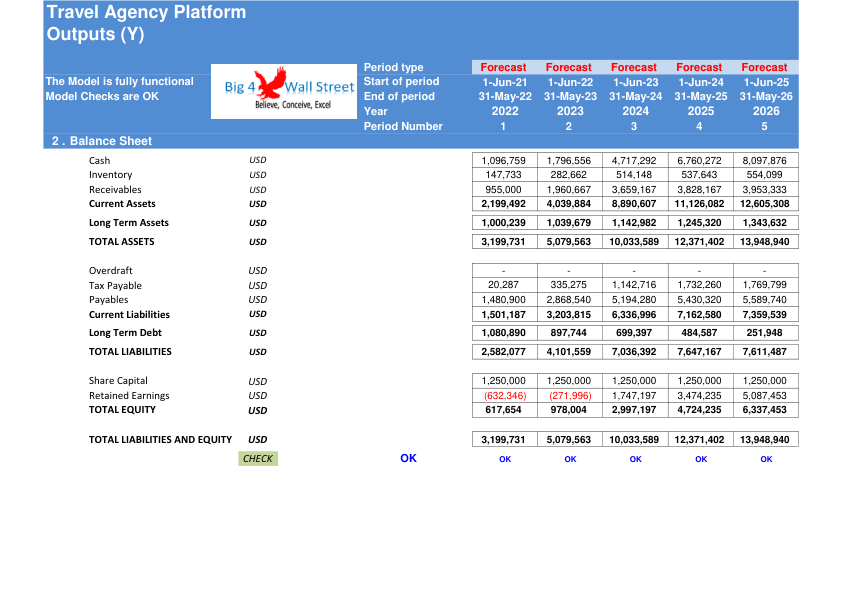Click the TOTAL ASSETS row label
This screenshot has width=842, height=596.
pyautogui.click(x=121, y=242)
